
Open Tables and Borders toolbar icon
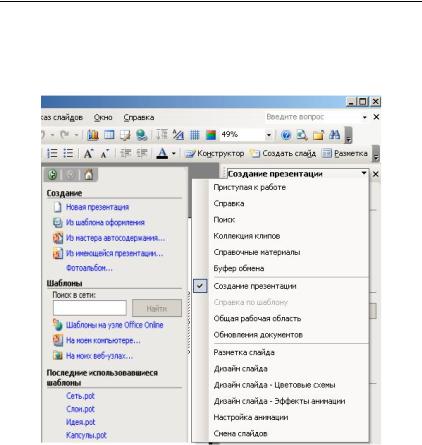click(125, 135)
